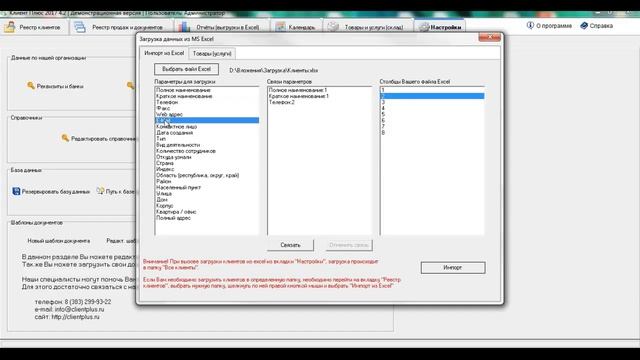Select Краткое наименование in Параметры для загрузки list

(207, 96)
